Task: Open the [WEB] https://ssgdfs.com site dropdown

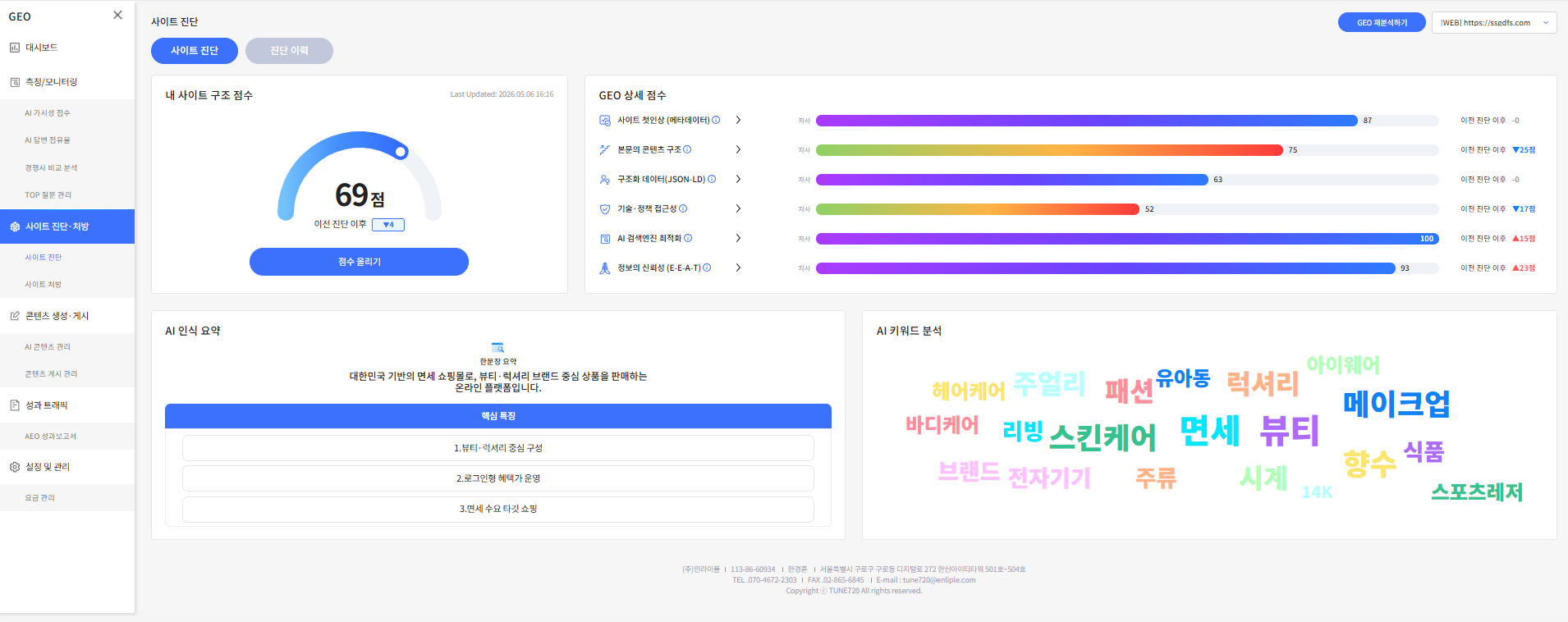Action: coord(1494,23)
